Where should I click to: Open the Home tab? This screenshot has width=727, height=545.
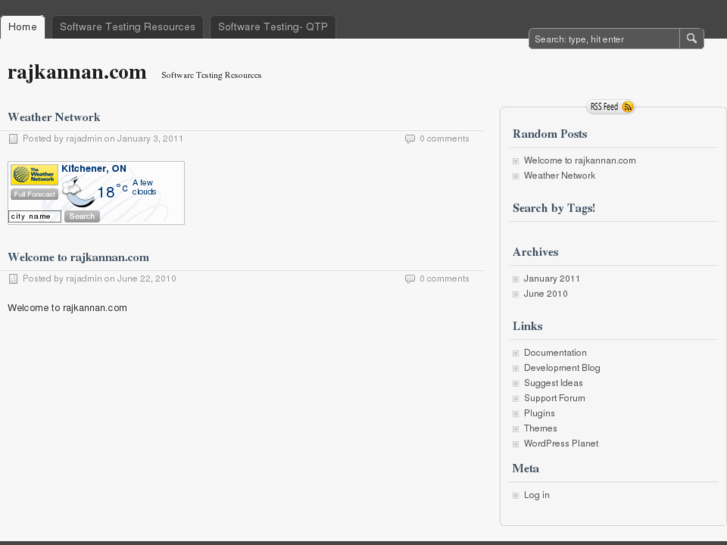(22, 27)
